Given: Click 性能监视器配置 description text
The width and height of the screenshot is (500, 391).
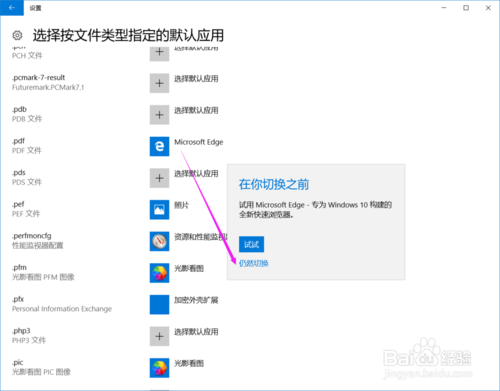Looking at the screenshot, I should (38, 246).
